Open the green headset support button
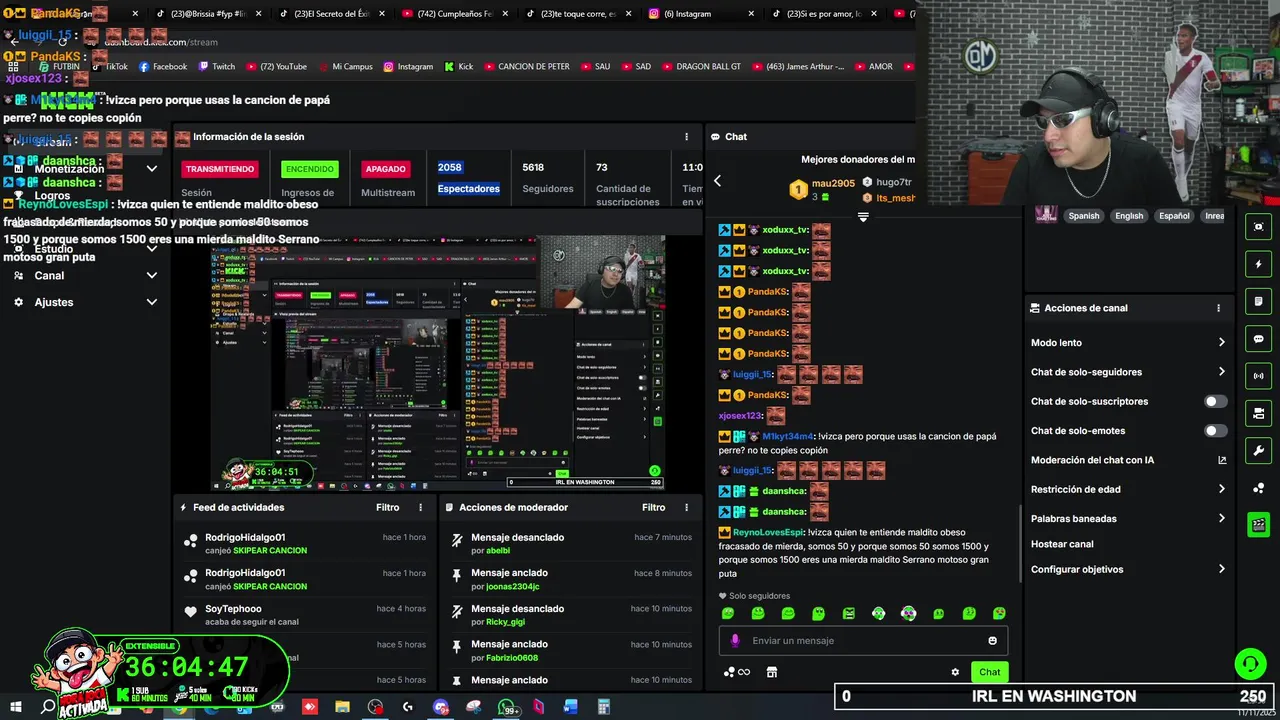This screenshot has width=1280, height=720. (1249, 664)
